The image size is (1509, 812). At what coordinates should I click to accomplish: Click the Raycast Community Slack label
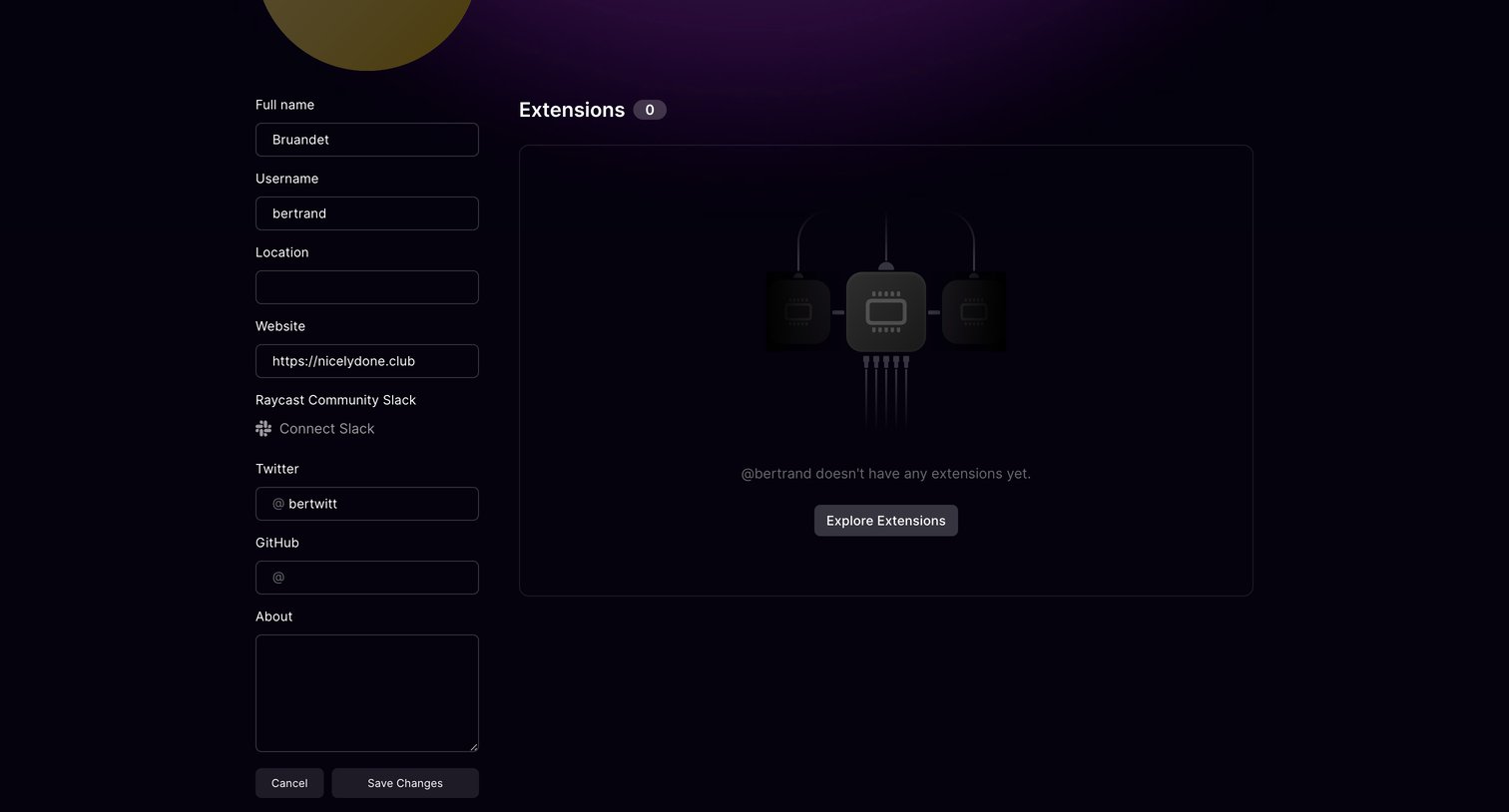tap(335, 400)
